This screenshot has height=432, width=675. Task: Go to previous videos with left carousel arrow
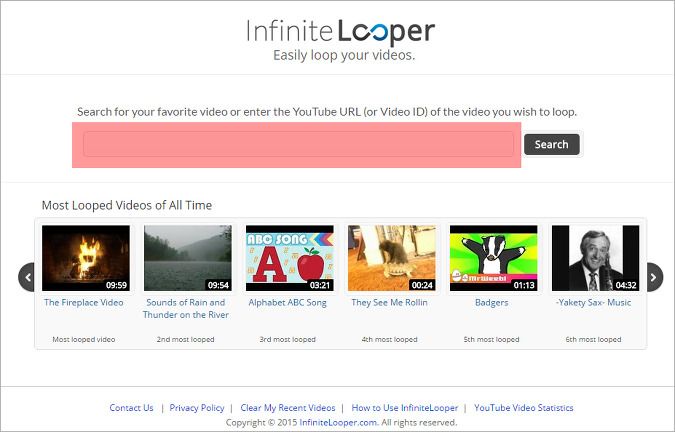tap(27, 277)
